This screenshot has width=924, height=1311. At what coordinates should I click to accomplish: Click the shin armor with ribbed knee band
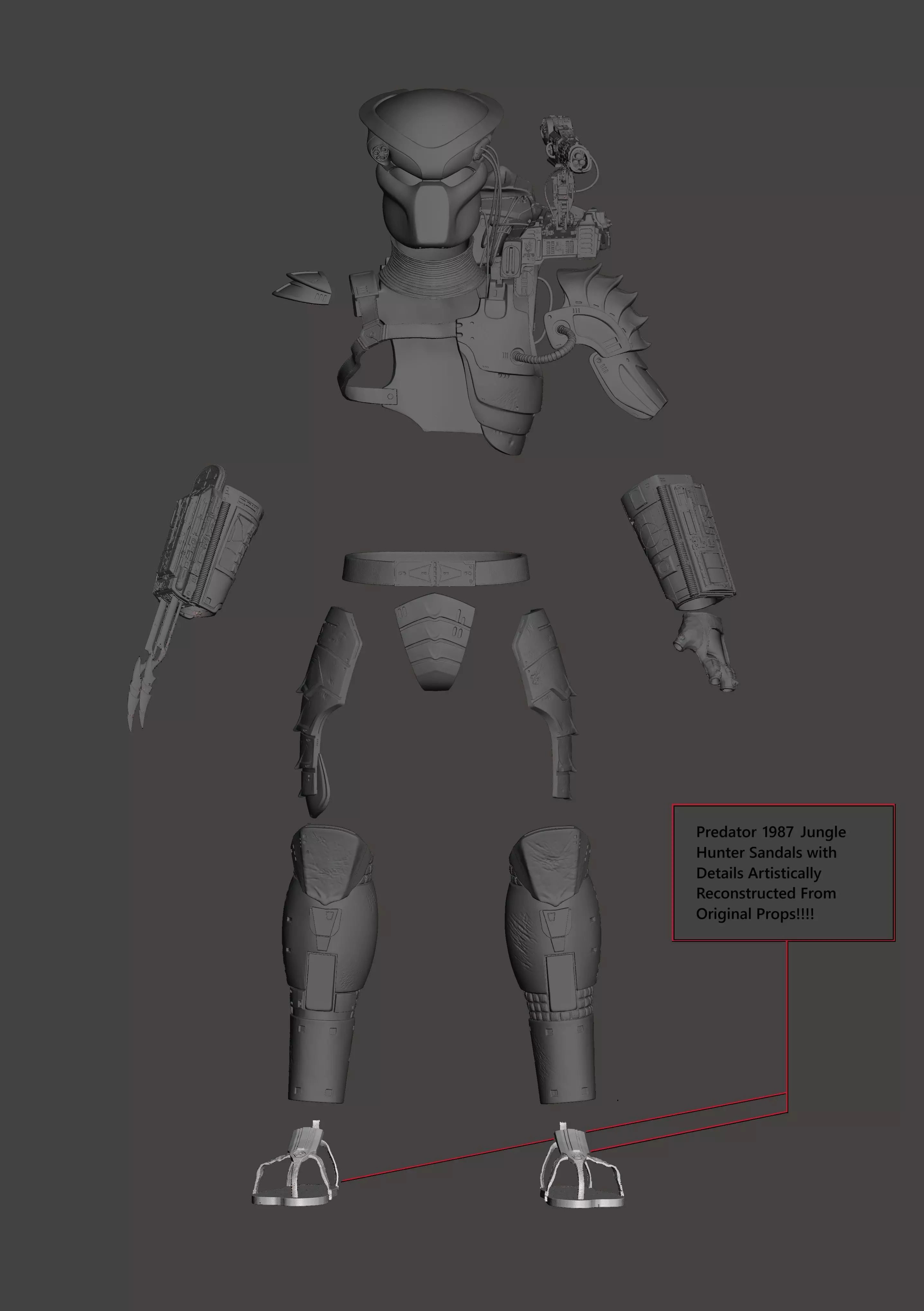pyautogui.click(x=554, y=965)
